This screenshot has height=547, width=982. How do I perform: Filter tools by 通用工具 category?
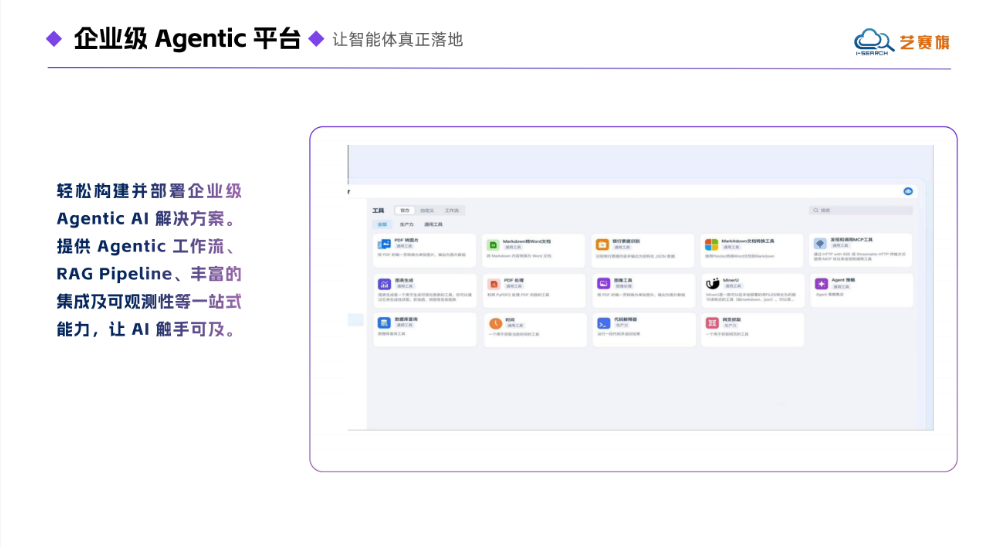(433, 224)
